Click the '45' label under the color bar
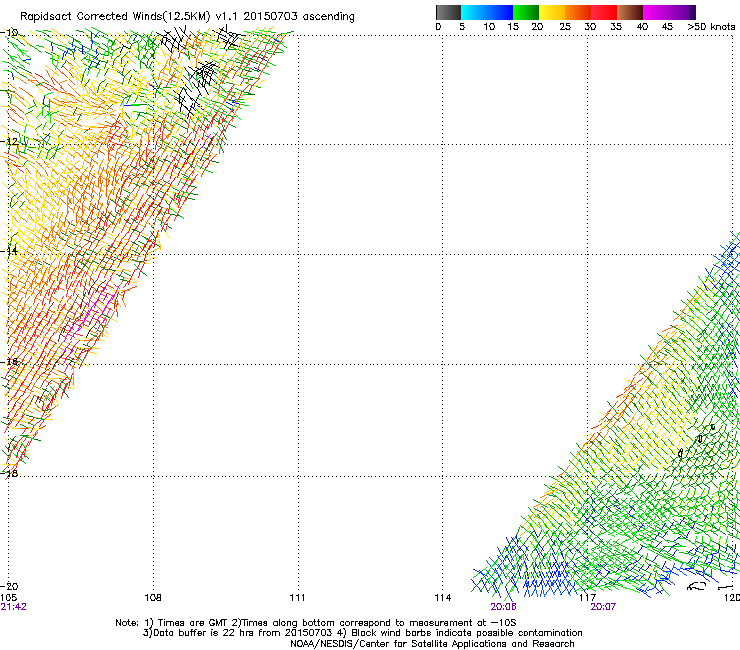This screenshot has width=740, height=650. click(667, 27)
